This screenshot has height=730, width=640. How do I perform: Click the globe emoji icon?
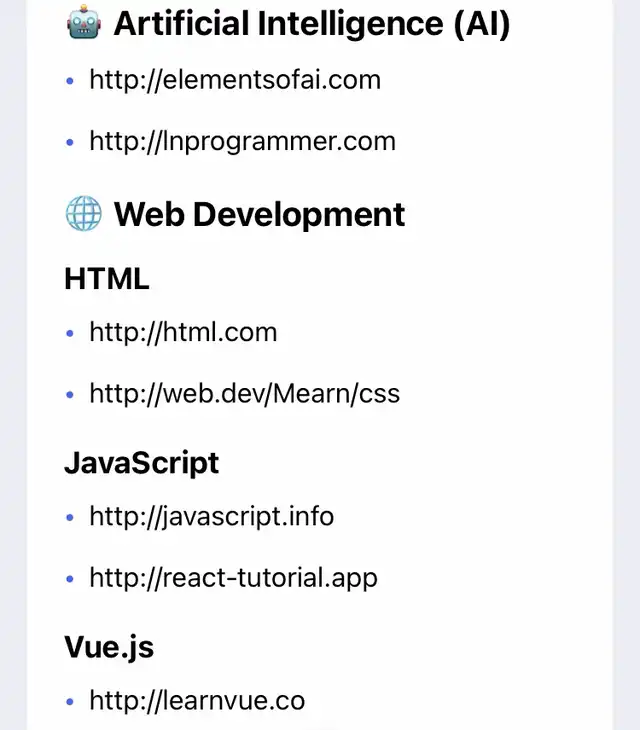tap(83, 213)
